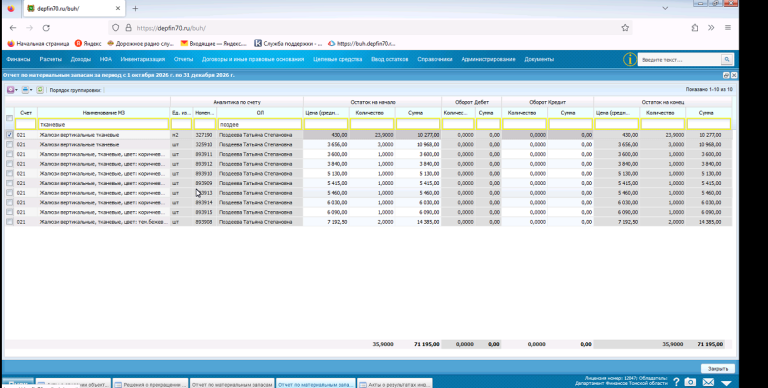
Task: Open Начальная страница bookmark
Action: (38, 44)
